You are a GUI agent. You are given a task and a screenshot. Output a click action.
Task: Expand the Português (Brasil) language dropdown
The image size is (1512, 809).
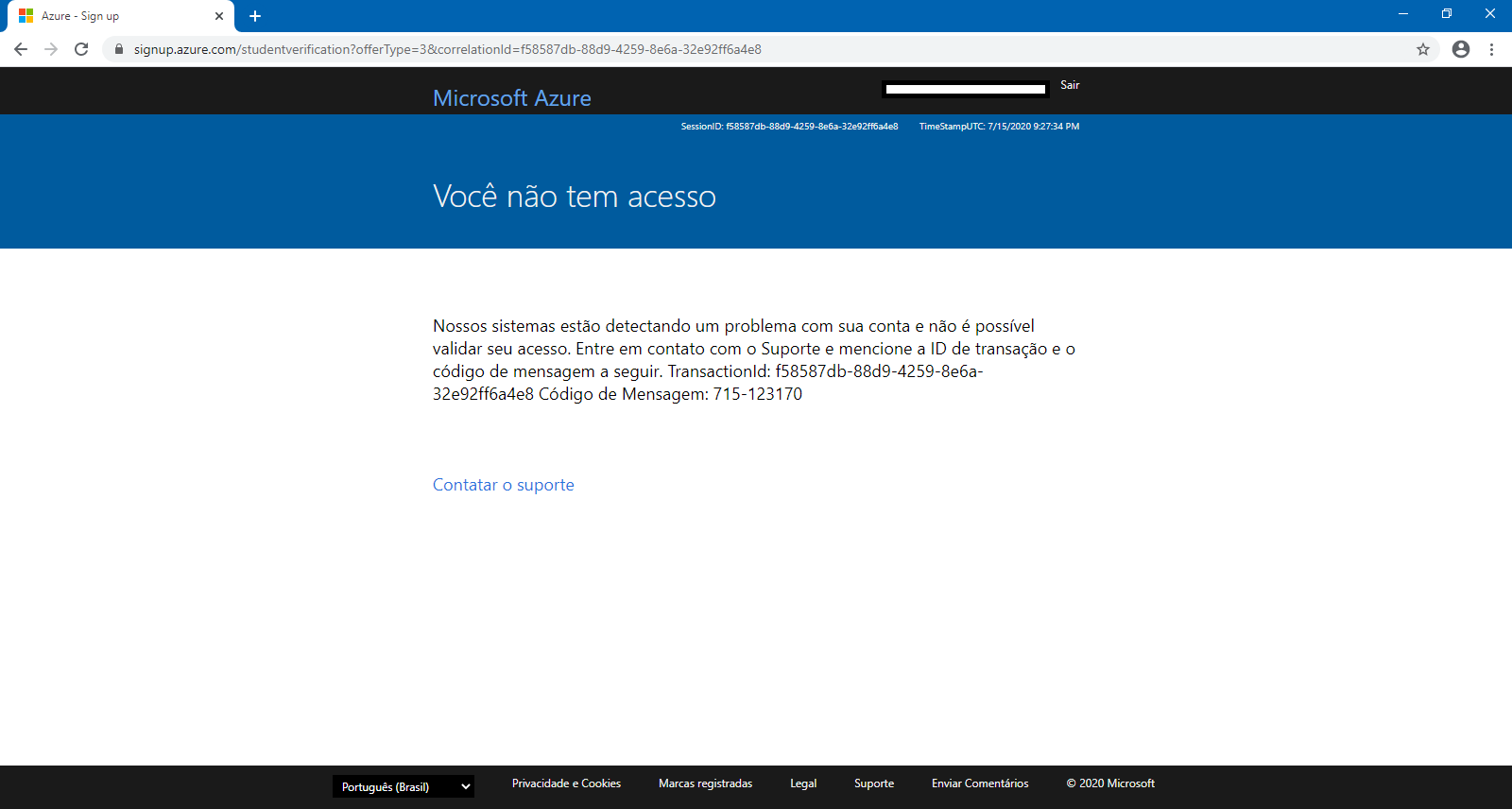(404, 786)
